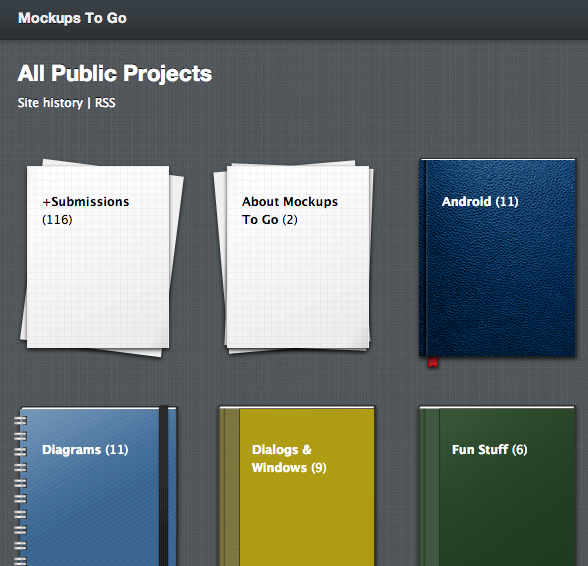Open the RSS feed link
588x566 pixels.
tap(105, 103)
